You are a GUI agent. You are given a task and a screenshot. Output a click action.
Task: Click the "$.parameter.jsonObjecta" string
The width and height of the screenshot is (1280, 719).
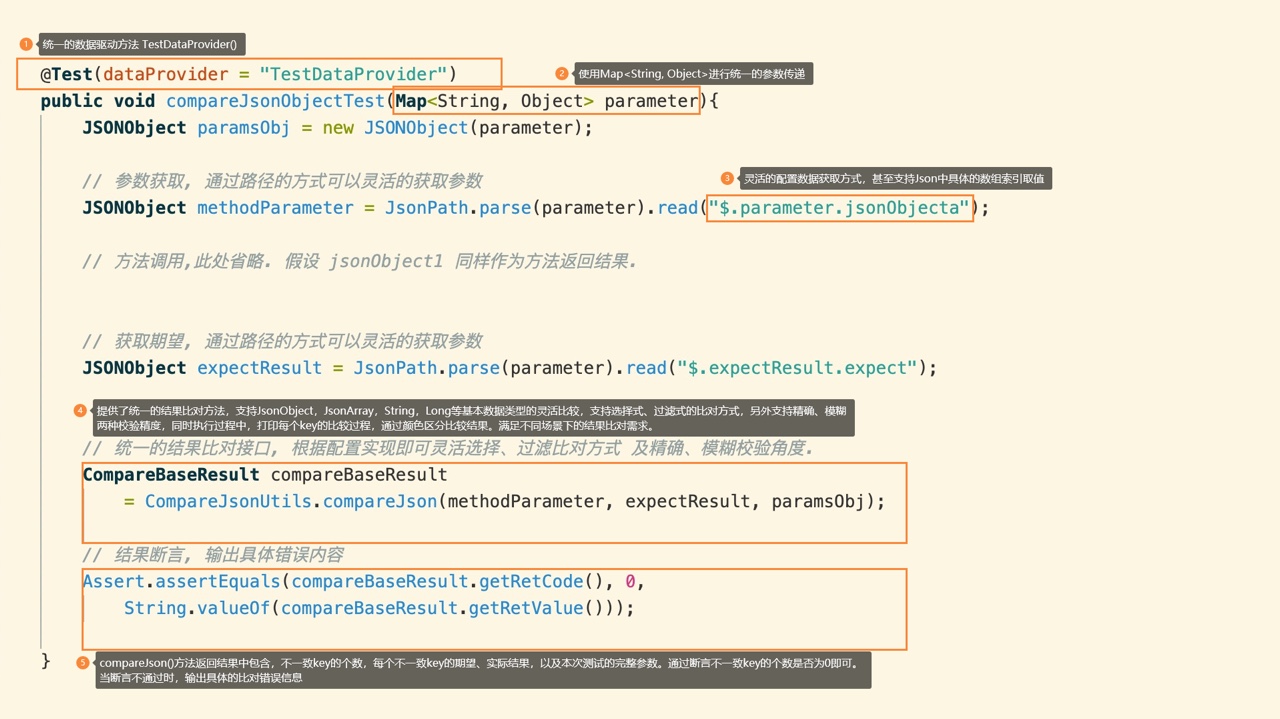(x=839, y=208)
